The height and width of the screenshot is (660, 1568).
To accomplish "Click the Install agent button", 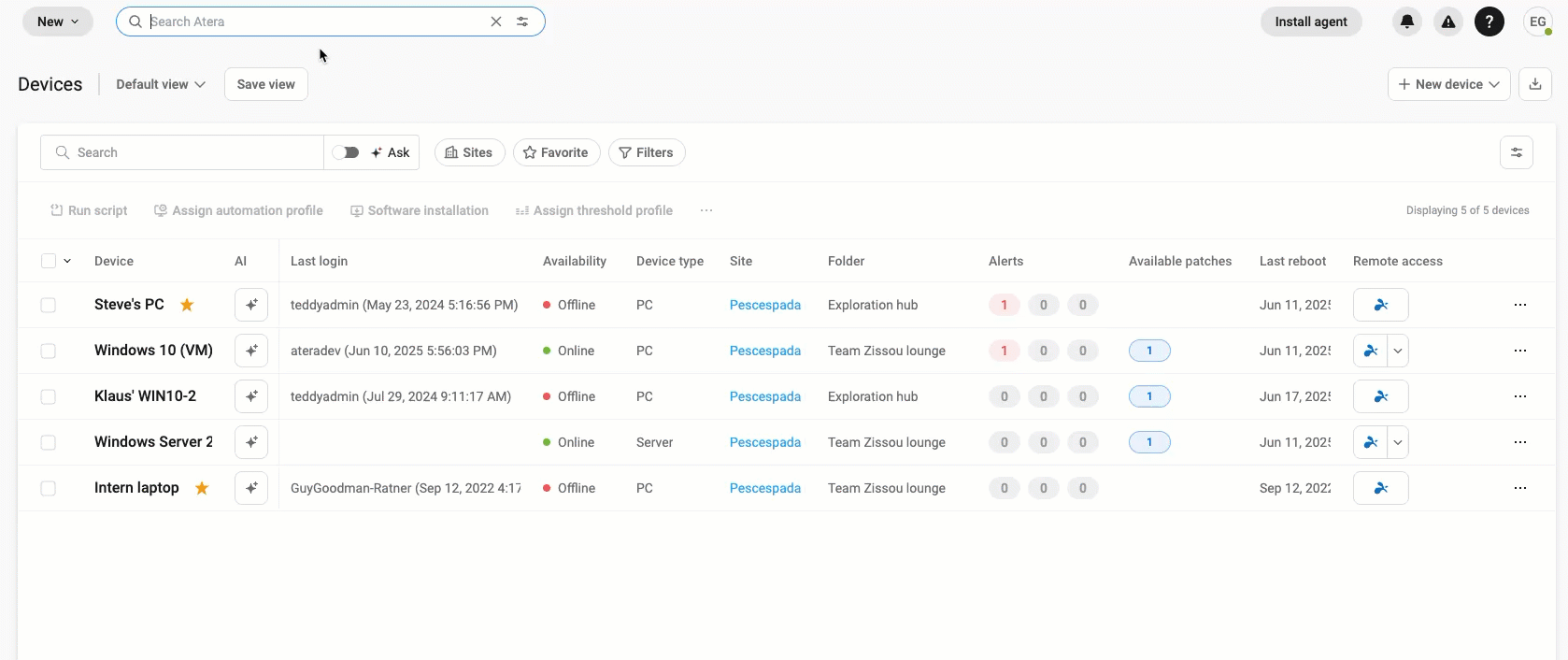I will tap(1311, 22).
